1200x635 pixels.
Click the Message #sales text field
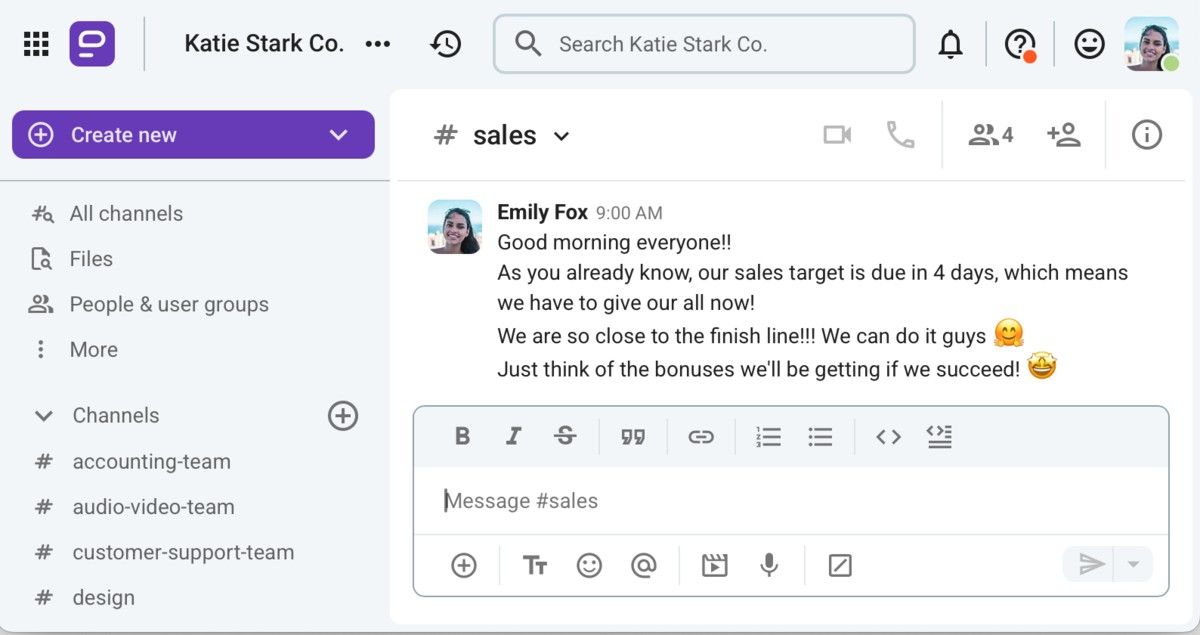790,501
